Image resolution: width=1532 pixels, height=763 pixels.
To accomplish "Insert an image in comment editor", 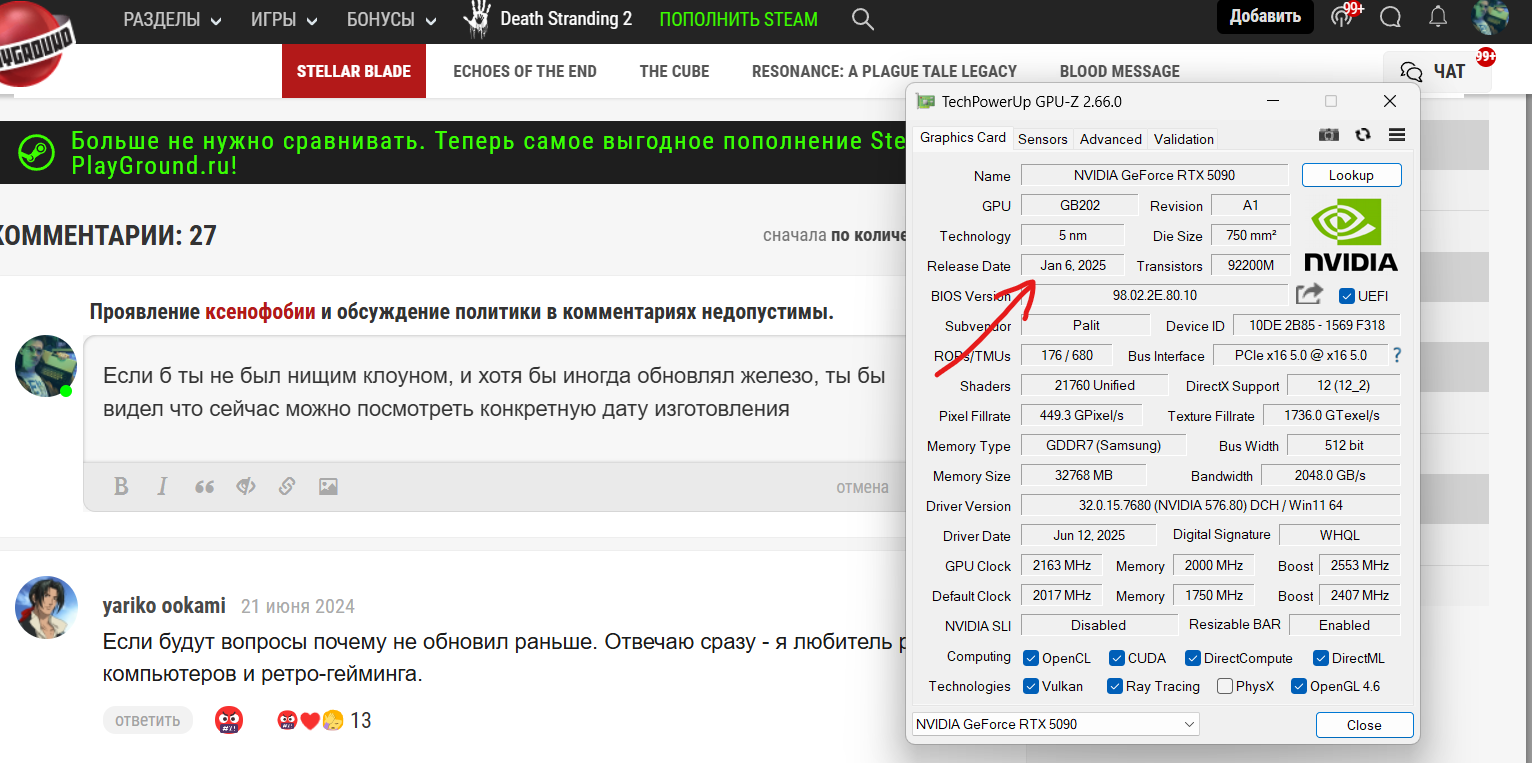I will 327,486.
